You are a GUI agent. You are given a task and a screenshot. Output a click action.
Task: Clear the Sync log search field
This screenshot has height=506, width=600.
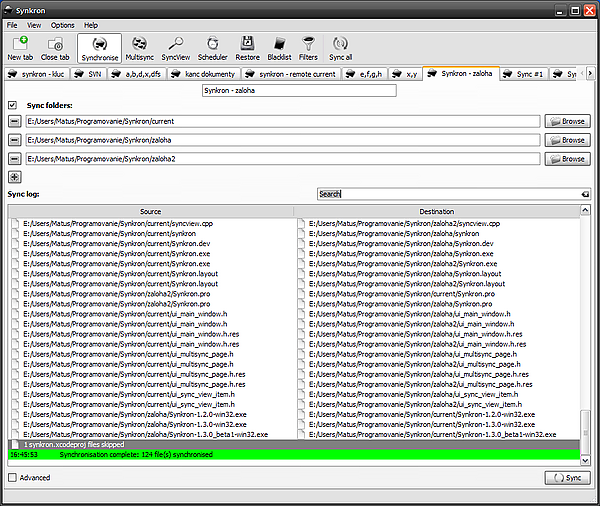pos(585,194)
